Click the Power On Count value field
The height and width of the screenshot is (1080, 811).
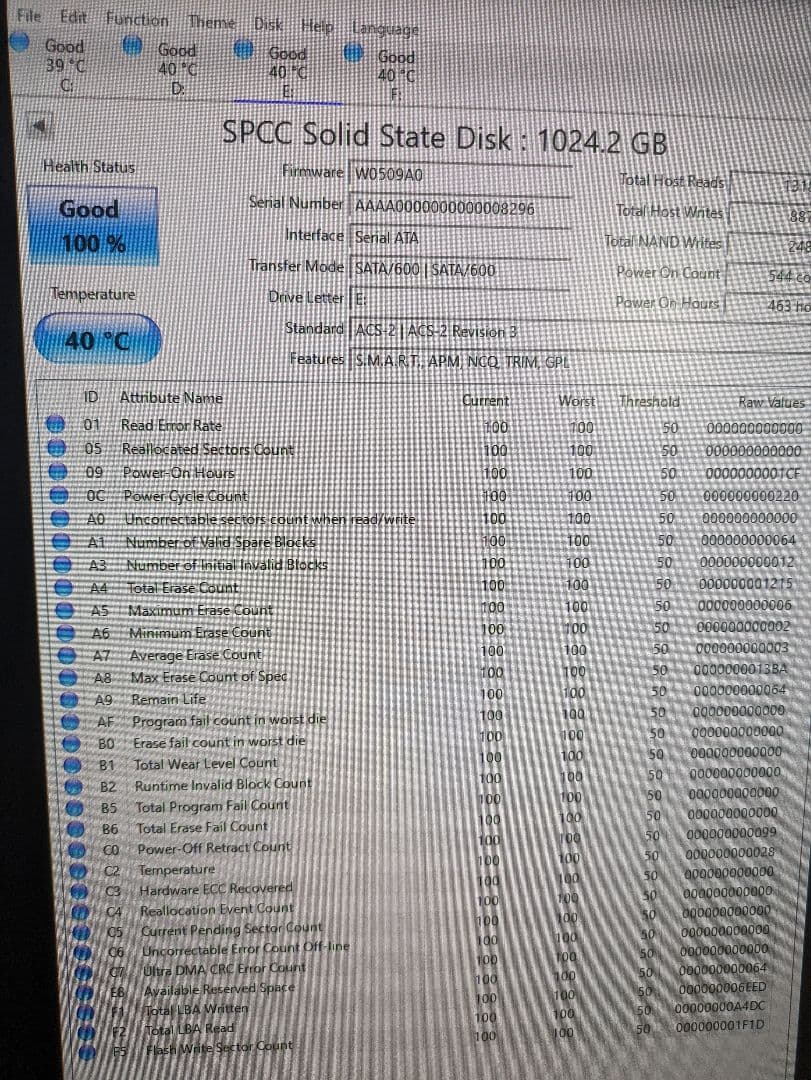tap(769, 276)
